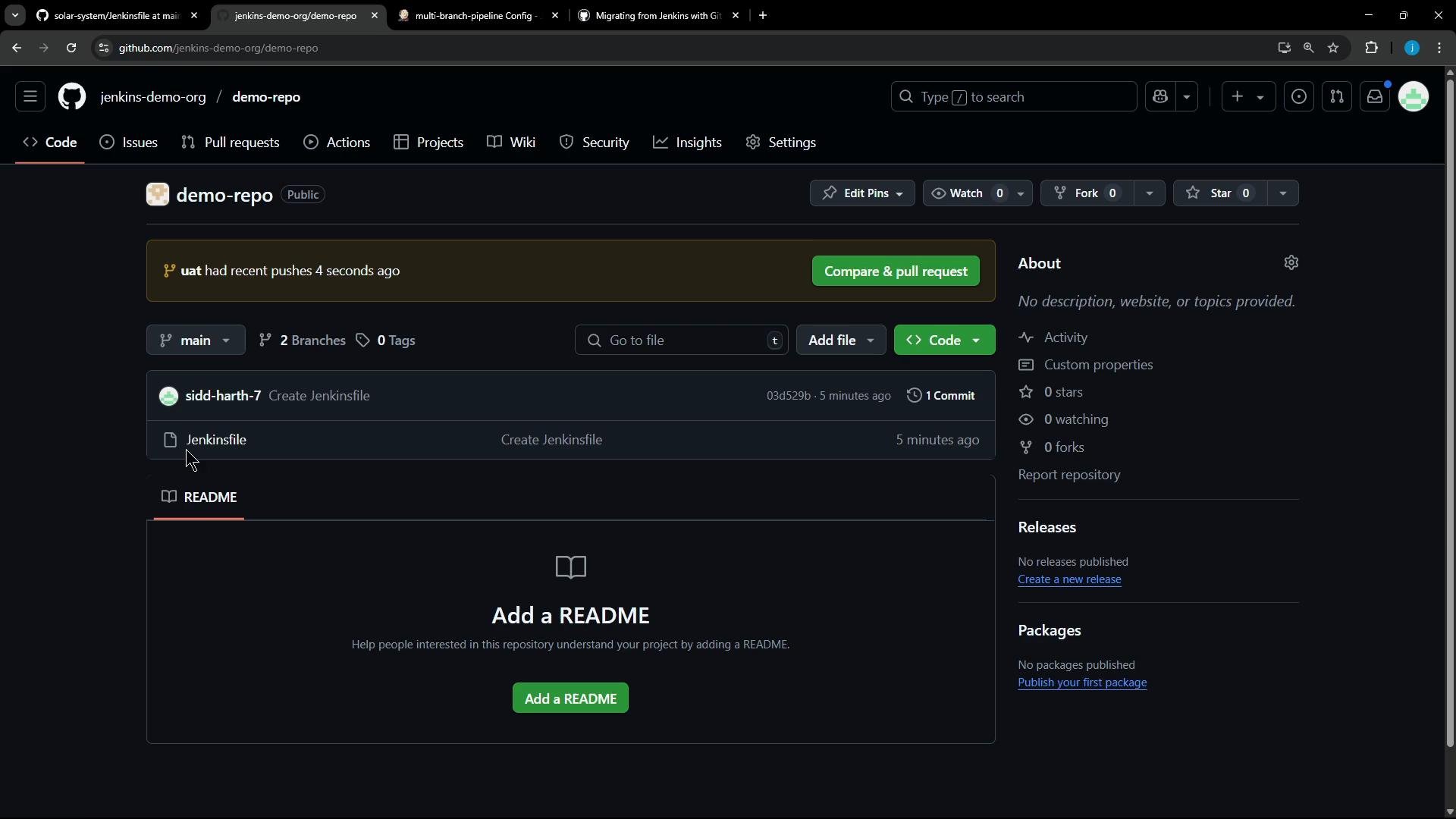This screenshot has height=819, width=1456.
Task: View the 0 Tags list
Action: [385, 340]
